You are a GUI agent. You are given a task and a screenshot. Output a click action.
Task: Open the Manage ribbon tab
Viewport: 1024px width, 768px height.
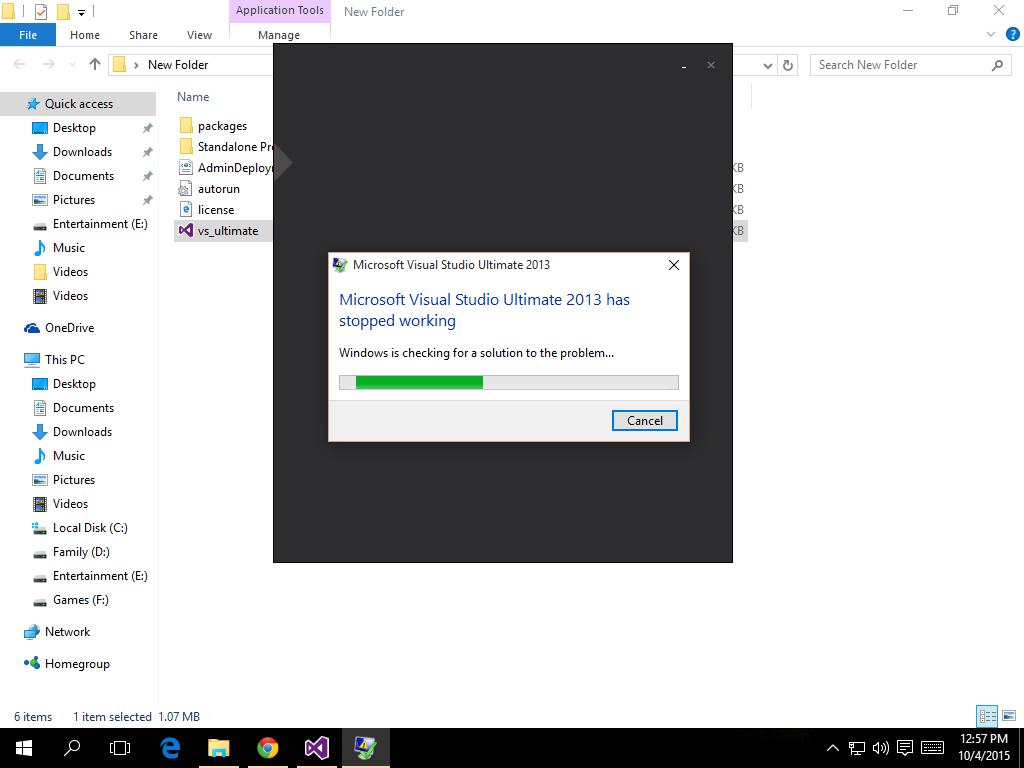[x=279, y=35]
